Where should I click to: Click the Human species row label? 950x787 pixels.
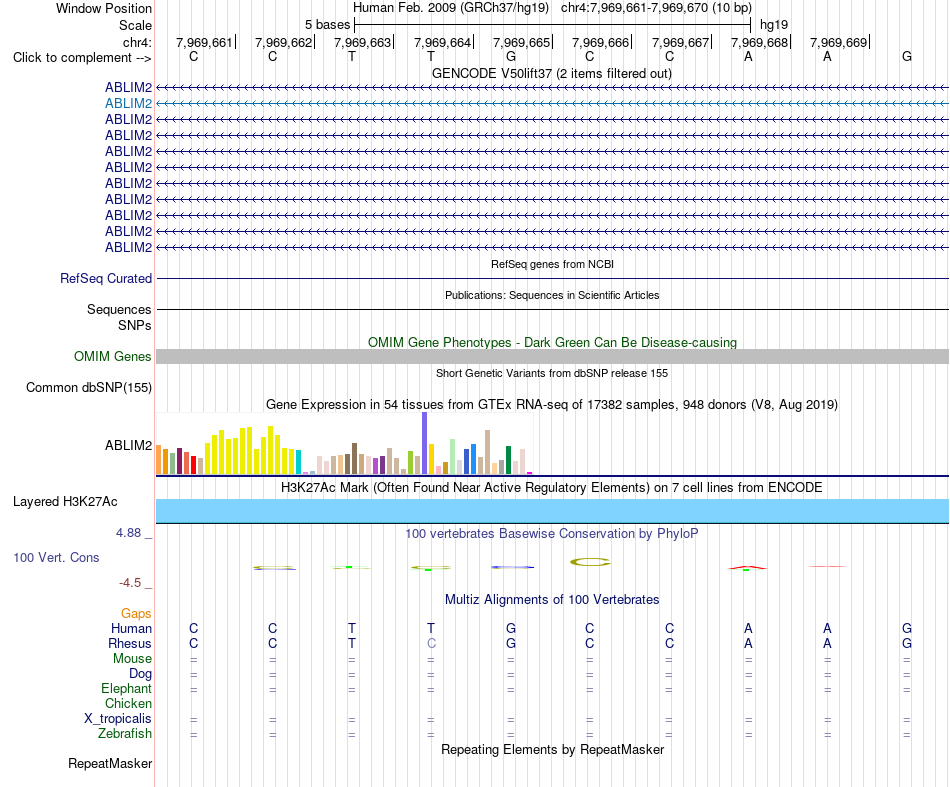tap(131, 628)
